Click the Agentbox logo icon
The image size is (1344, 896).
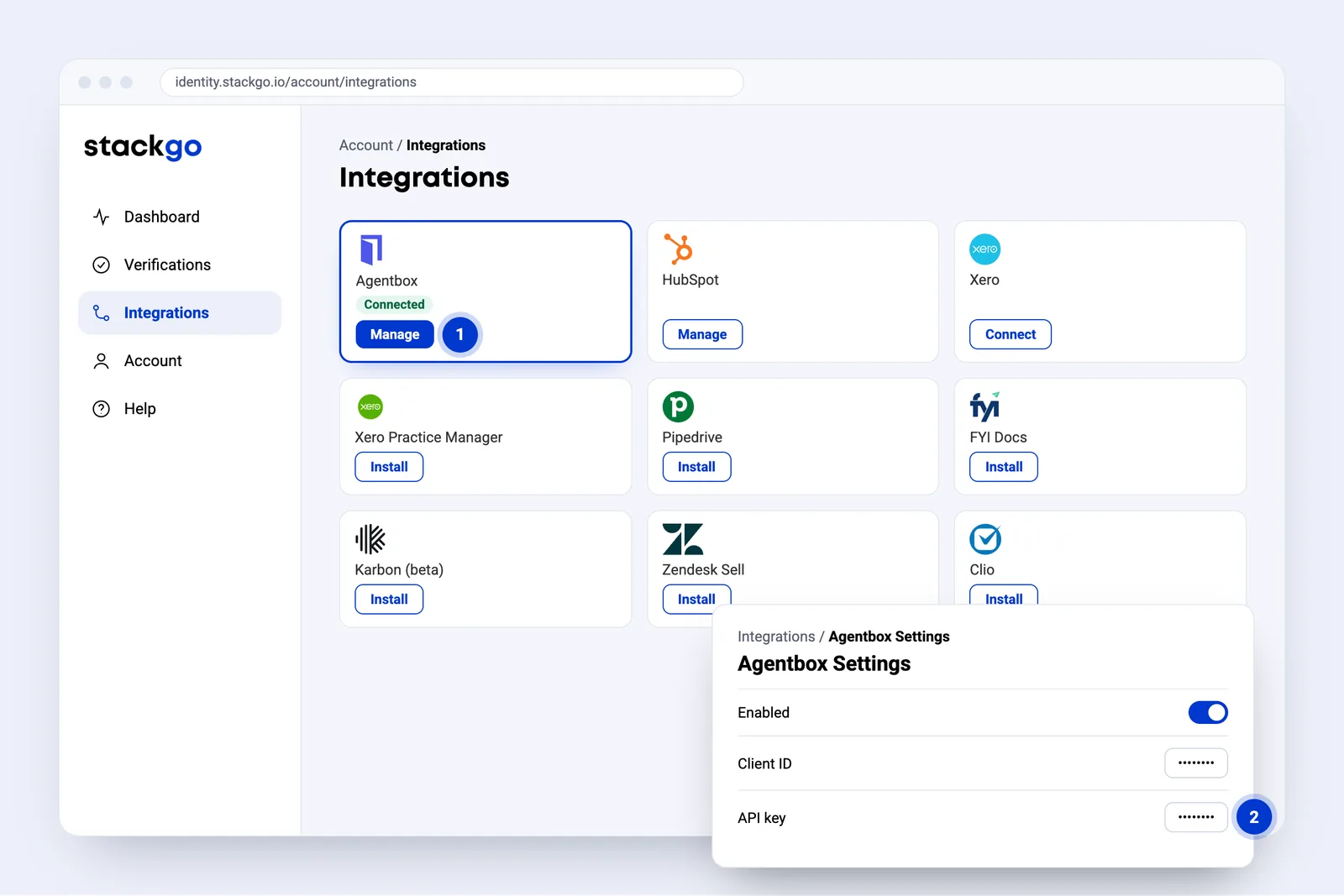[x=371, y=249]
